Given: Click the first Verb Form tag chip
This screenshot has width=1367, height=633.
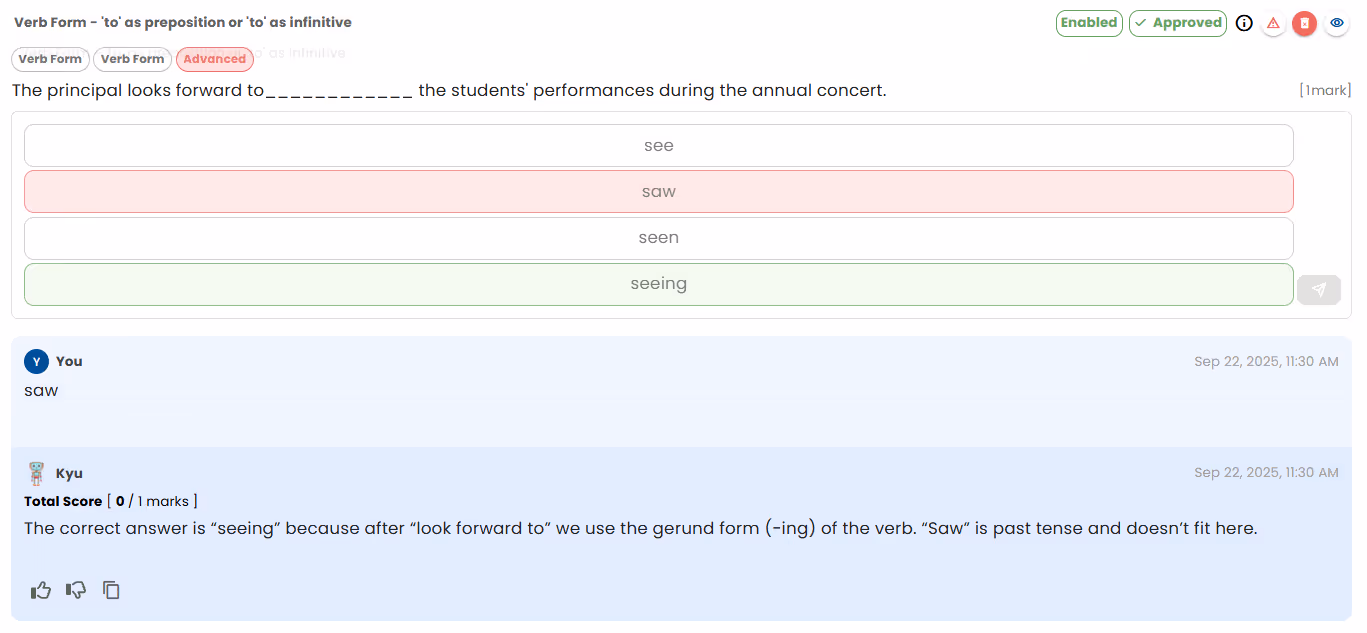Looking at the screenshot, I should pos(50,59).
